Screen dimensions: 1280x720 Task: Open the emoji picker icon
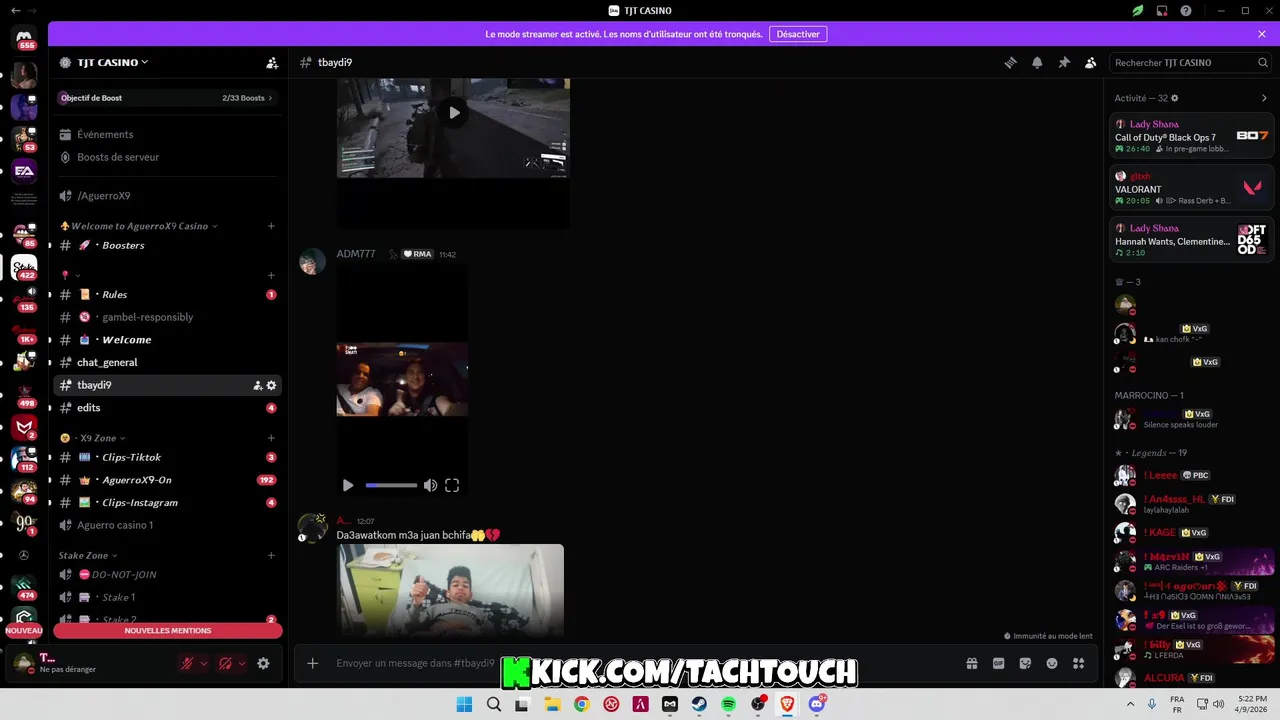click(x=1052, y=663)
